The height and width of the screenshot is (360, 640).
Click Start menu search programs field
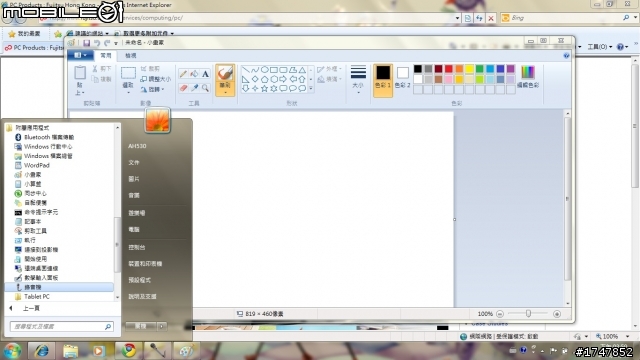click(x=61, y=327)
